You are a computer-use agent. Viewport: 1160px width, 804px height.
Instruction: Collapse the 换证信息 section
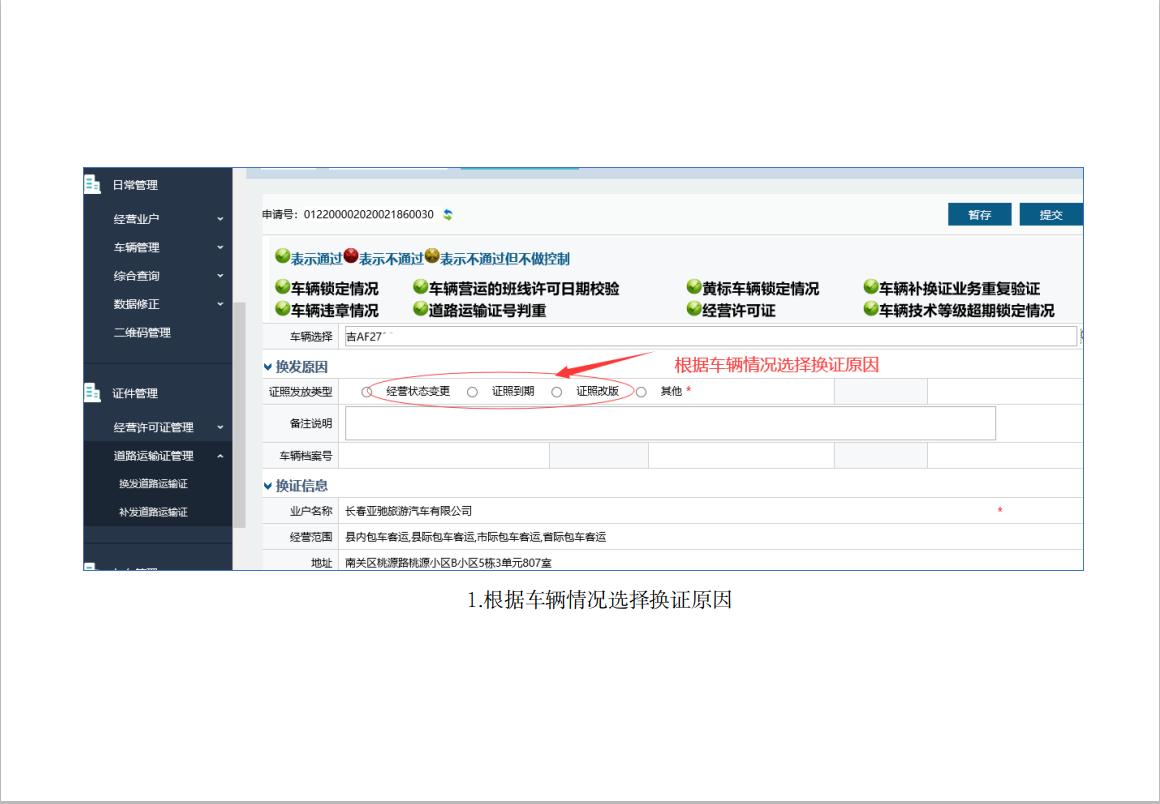point(268,486)
